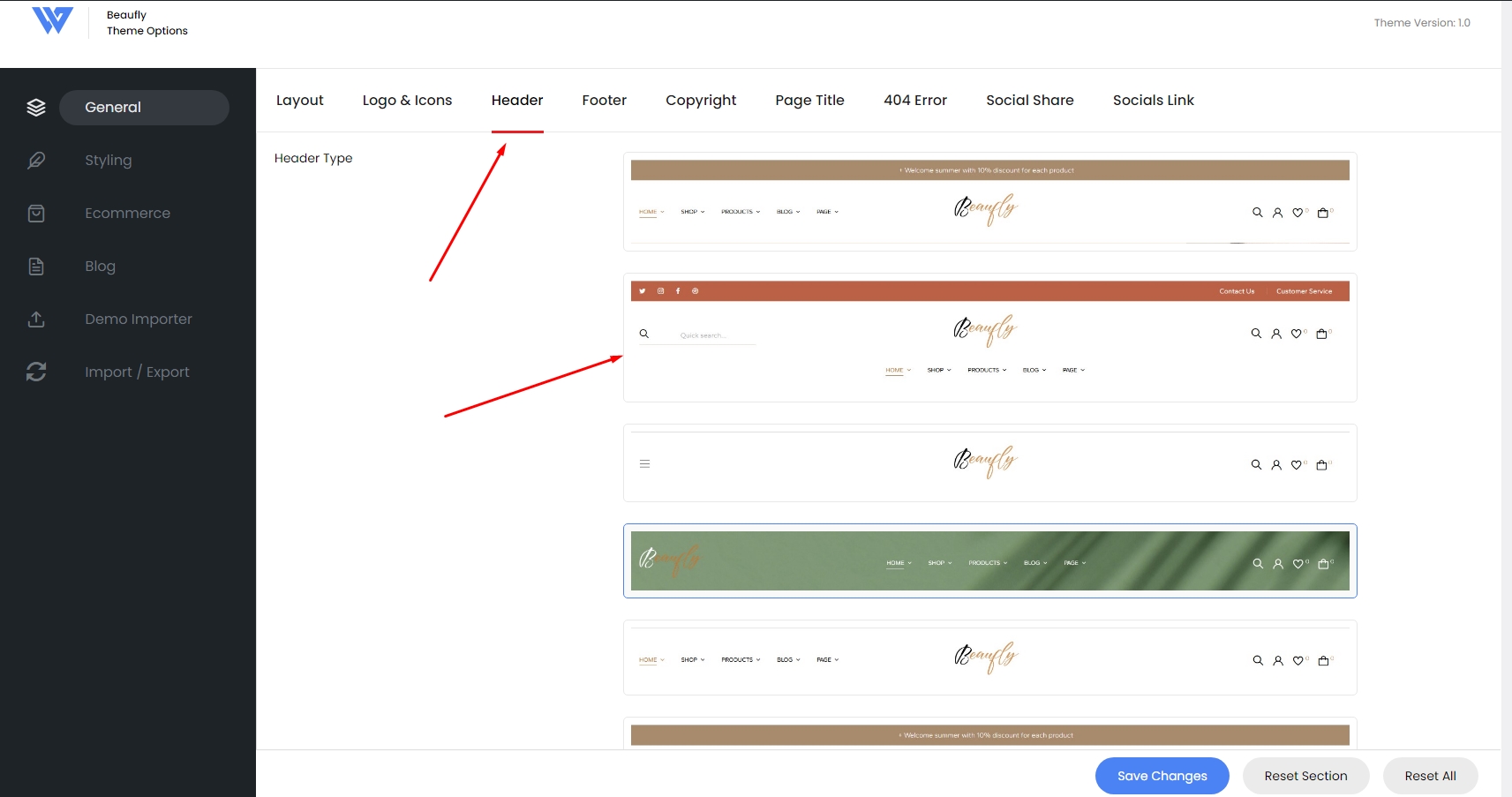Screen dimensions: 1512x797
Task: Click the Import / Export refresh icon
Action: [36, 372]
